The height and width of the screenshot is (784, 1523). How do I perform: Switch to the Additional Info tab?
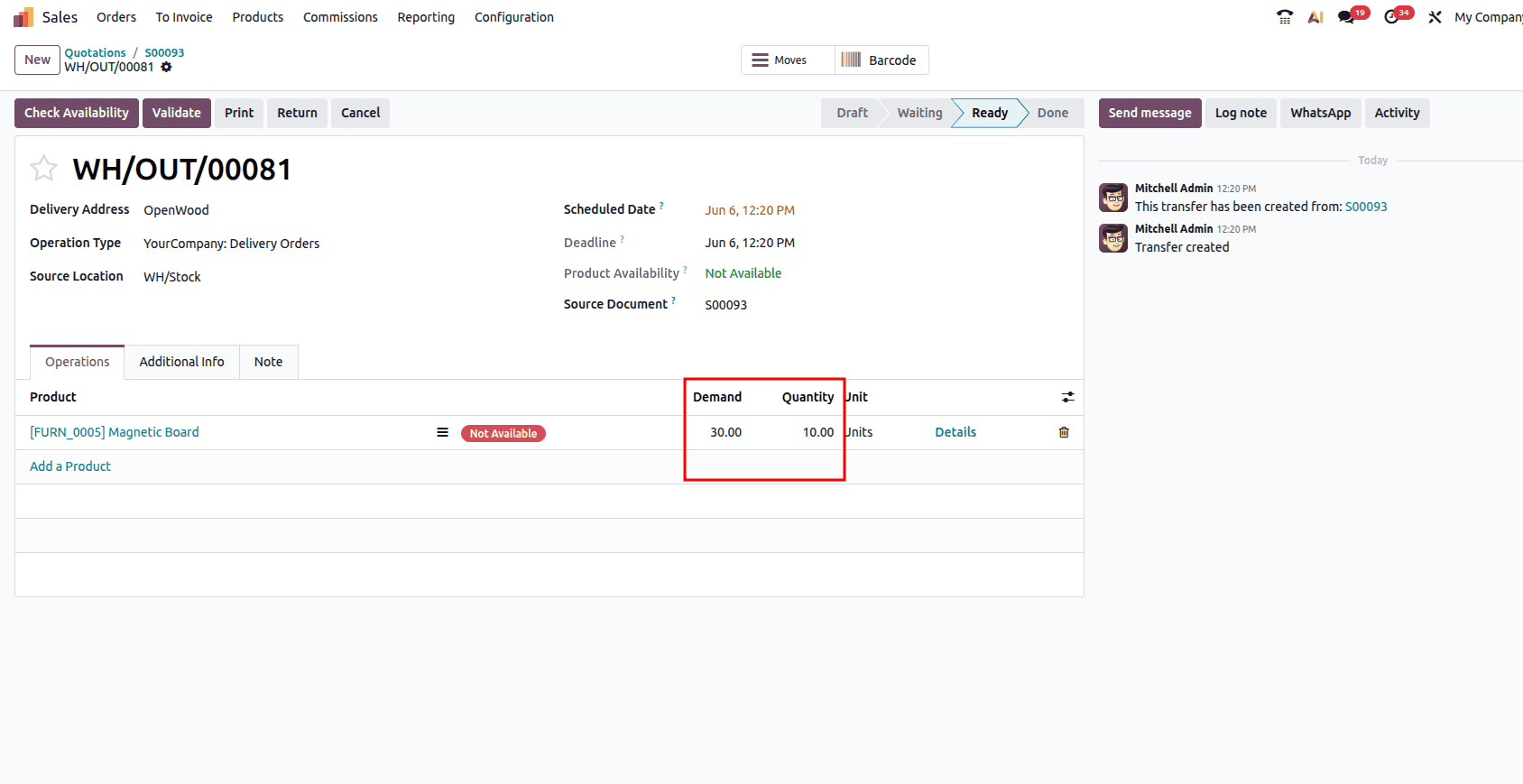[x=181, y=362]
